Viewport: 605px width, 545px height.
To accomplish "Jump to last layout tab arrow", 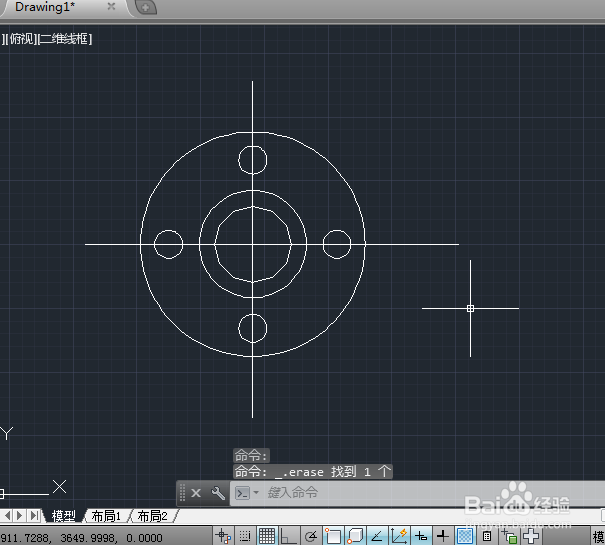I will [x=34, y=515].
